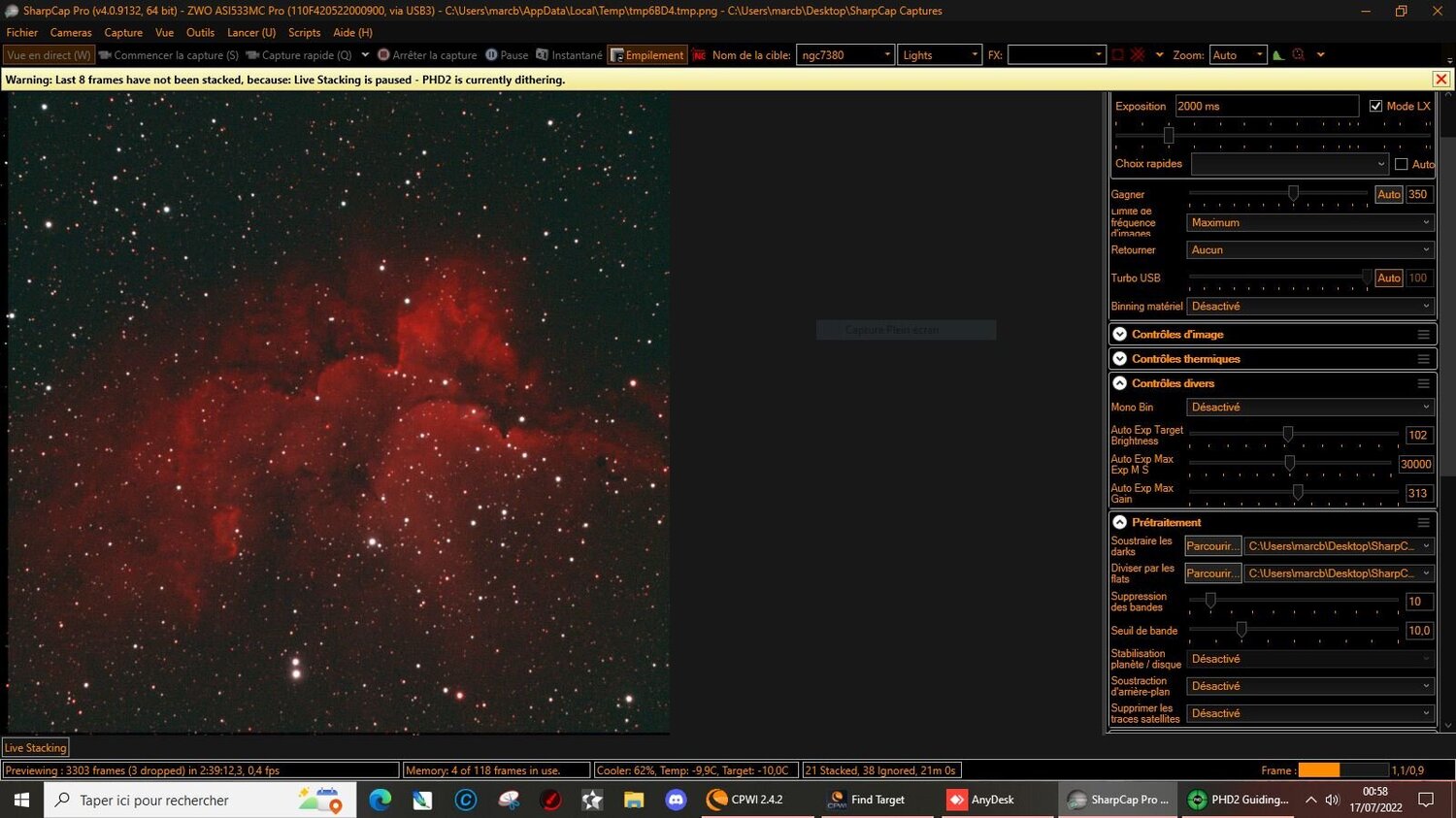The height and width of the screenshot is (818, 1456).
Task: Toggle the Auto button for Gagner
Action: click(1388, 194)
